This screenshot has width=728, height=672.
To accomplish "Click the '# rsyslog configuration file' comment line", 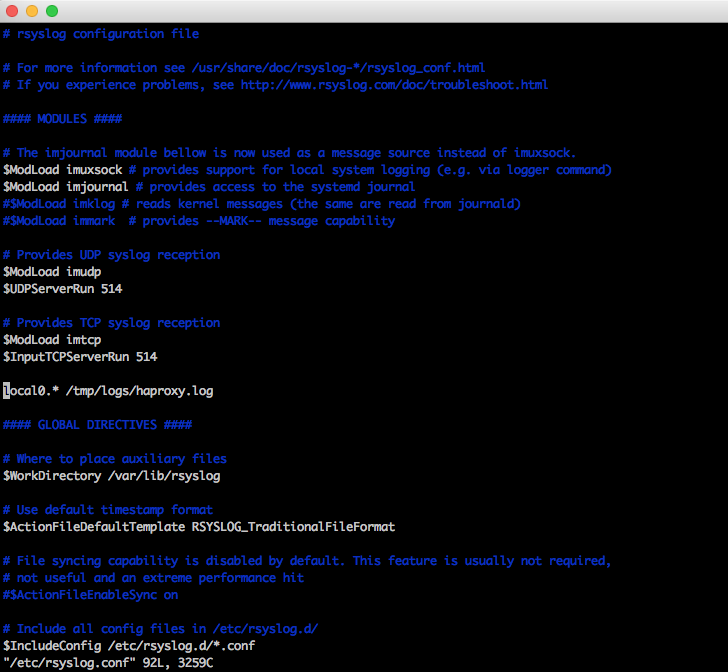I will coord(101,34).
